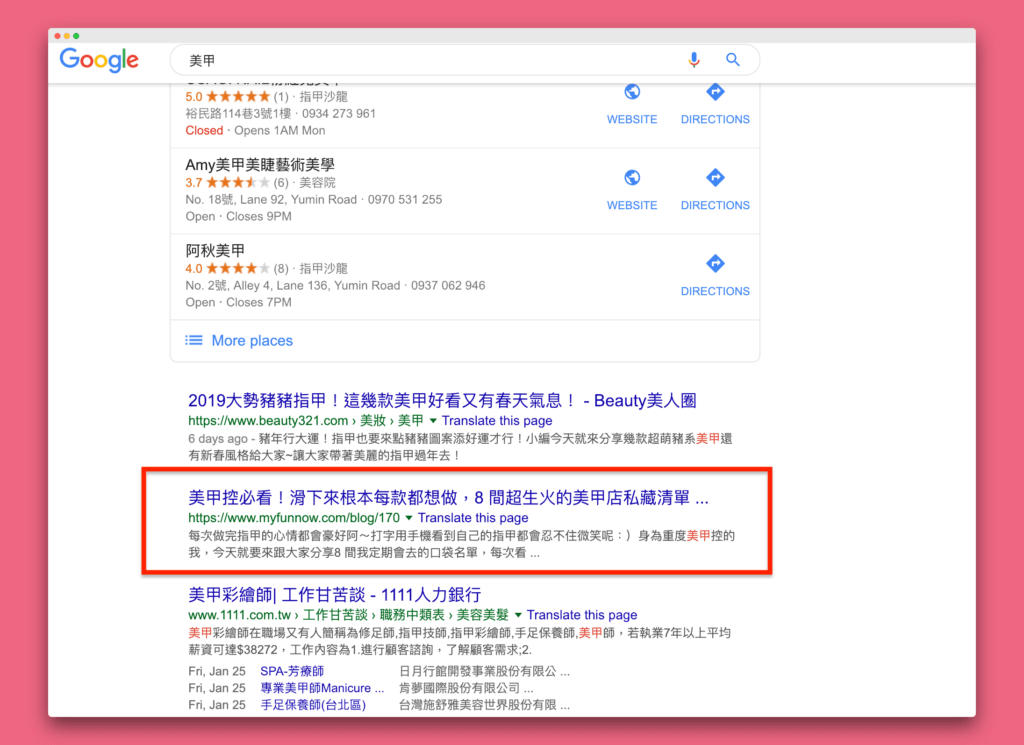Click the https://www.myfunnow.com/blog/170 URL text
The height and width of the screenshot is (745, 1024).
pyautogui.click(x=294, y=518)
